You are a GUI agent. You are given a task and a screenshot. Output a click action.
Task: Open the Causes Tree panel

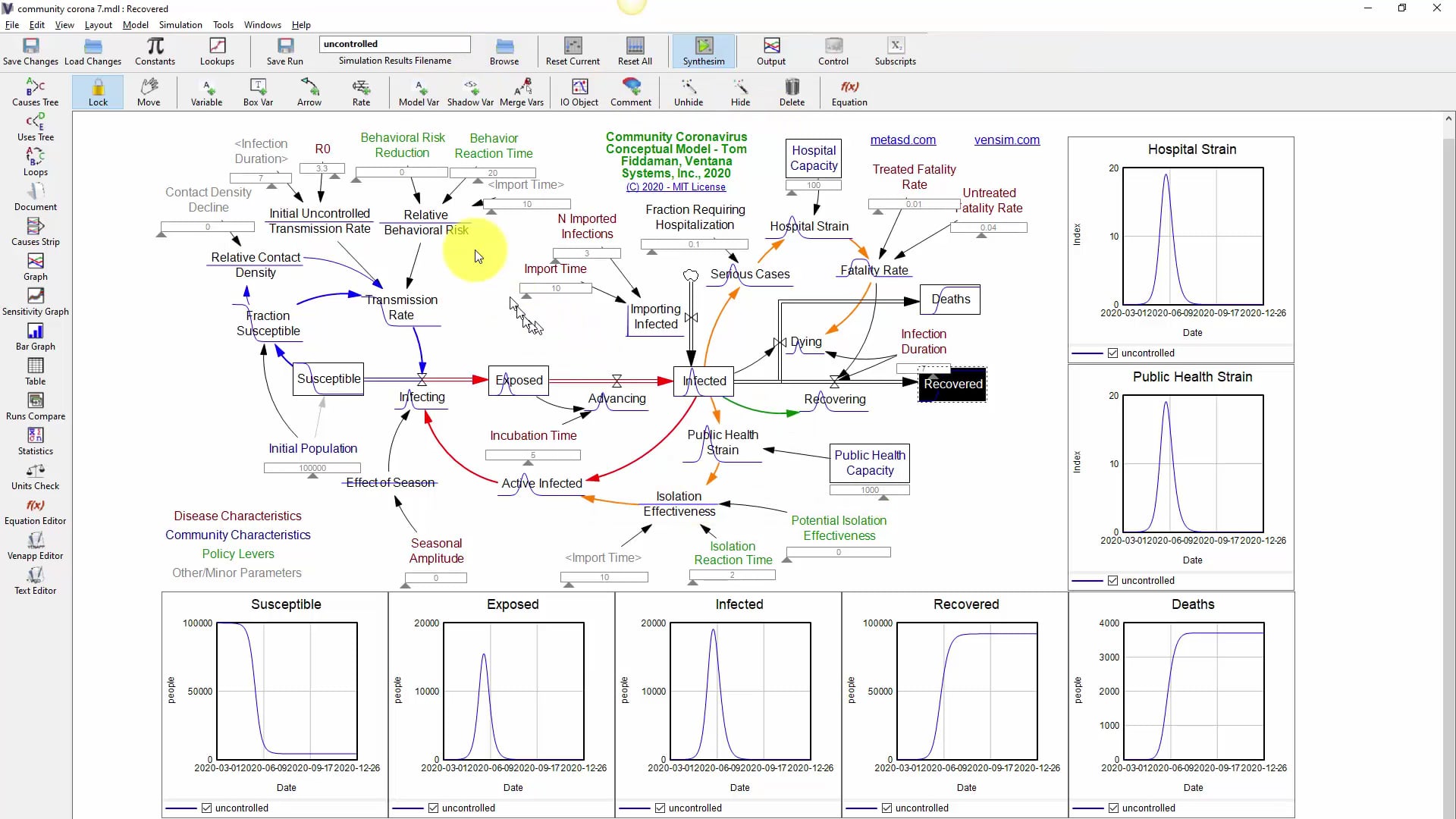tap(35, 89)
